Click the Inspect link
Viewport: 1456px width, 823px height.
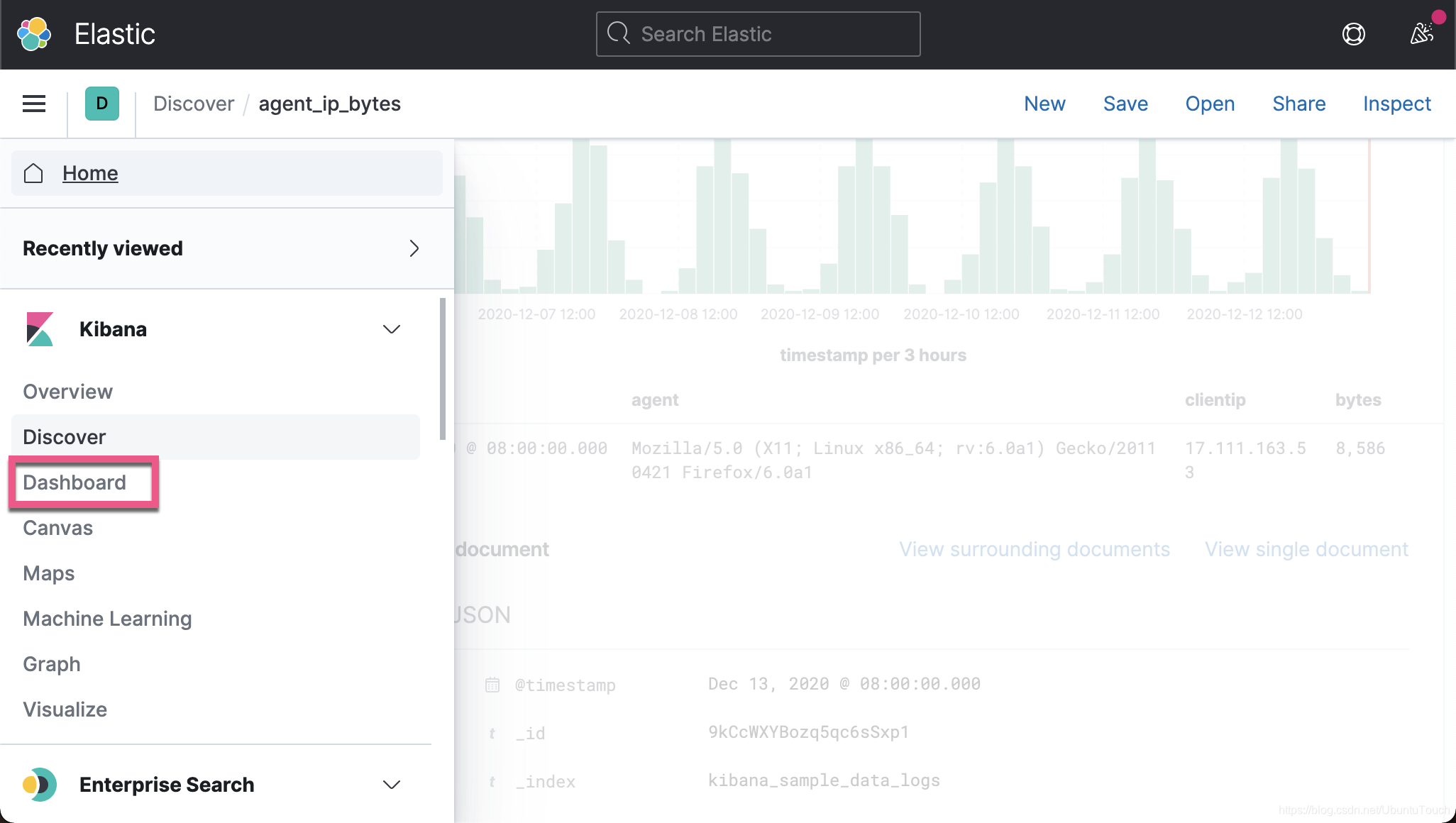[1396, 104]
